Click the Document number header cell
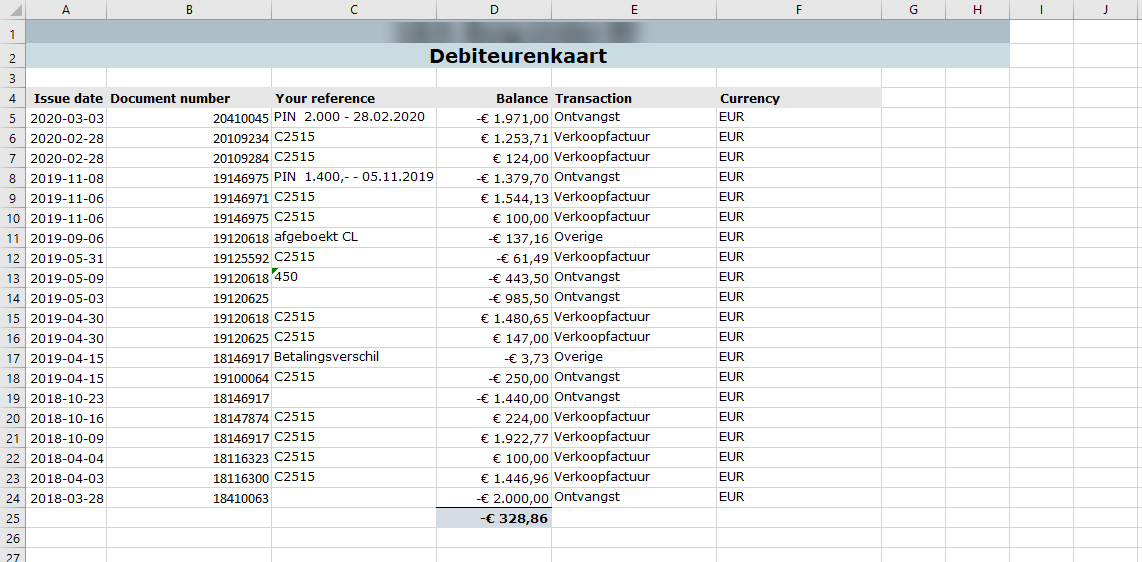 click(x=189, y=98)
